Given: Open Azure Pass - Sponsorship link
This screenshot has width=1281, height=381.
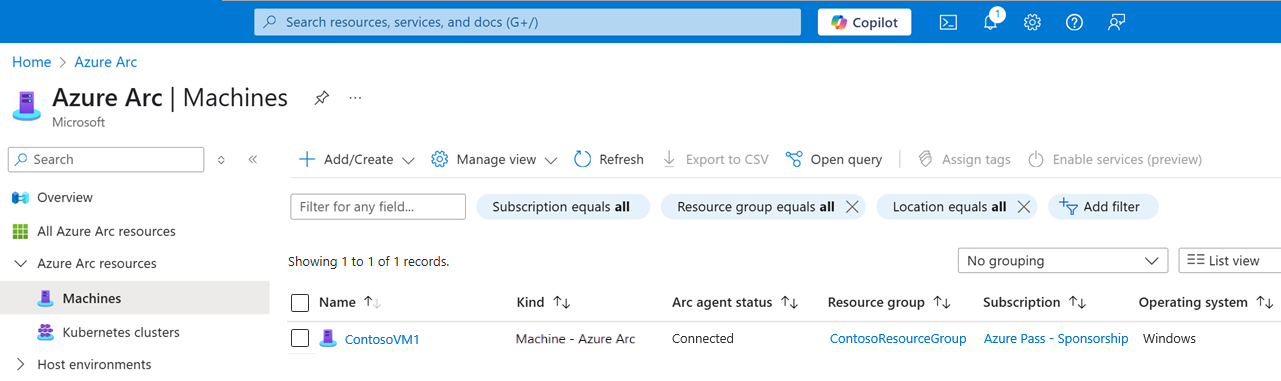Looking at the screenshot, I should point(1056,339).
